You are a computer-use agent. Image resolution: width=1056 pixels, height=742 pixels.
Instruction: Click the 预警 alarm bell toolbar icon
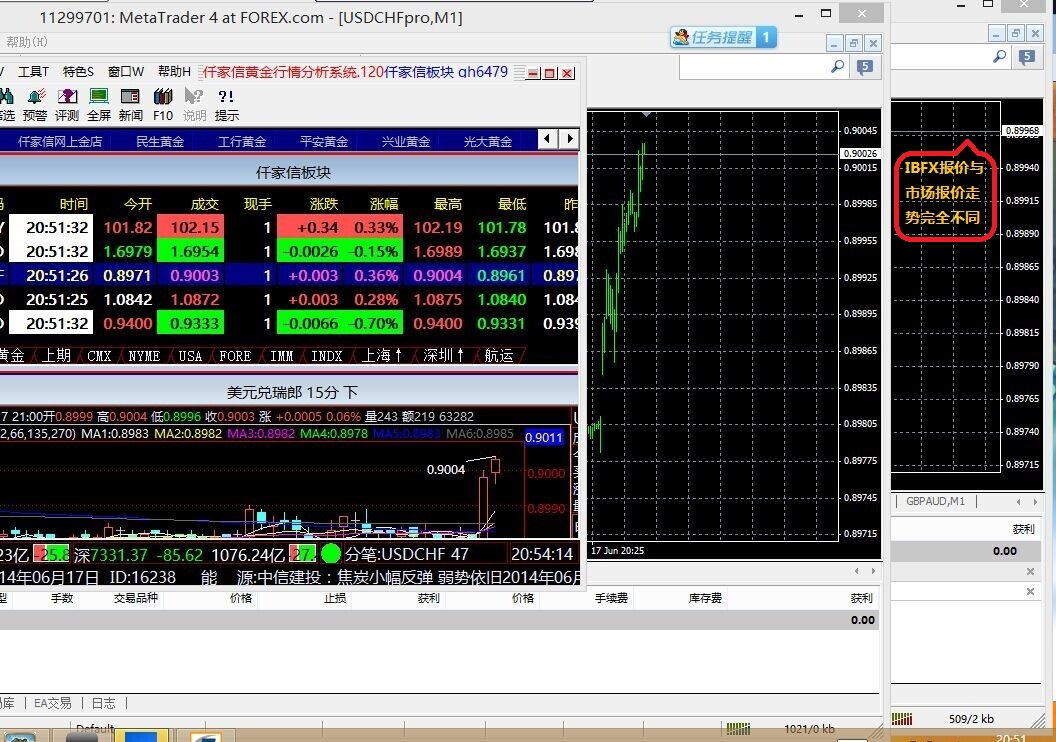tap(34, 97)
